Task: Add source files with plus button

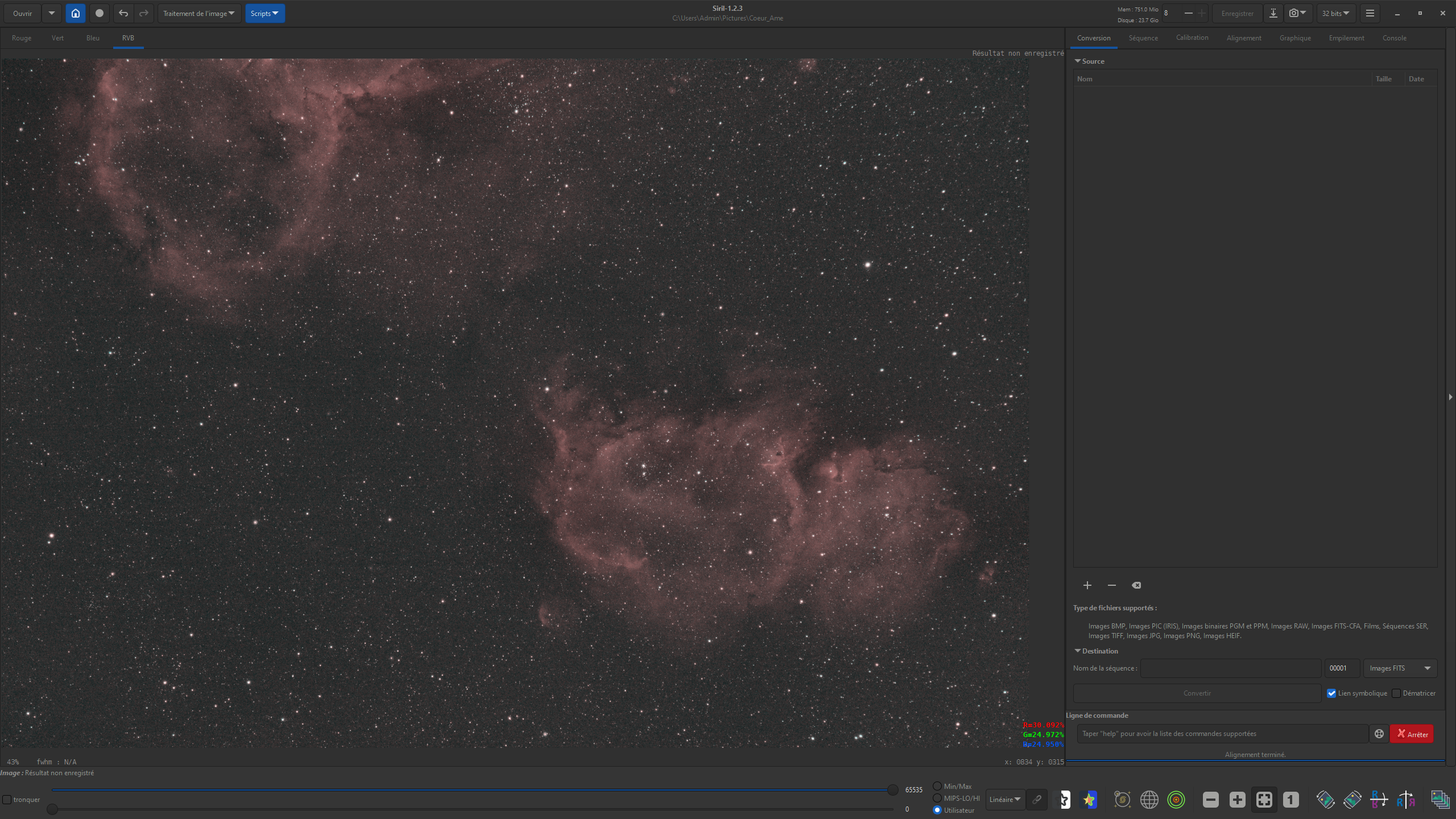Action: tap(1087, 585)
